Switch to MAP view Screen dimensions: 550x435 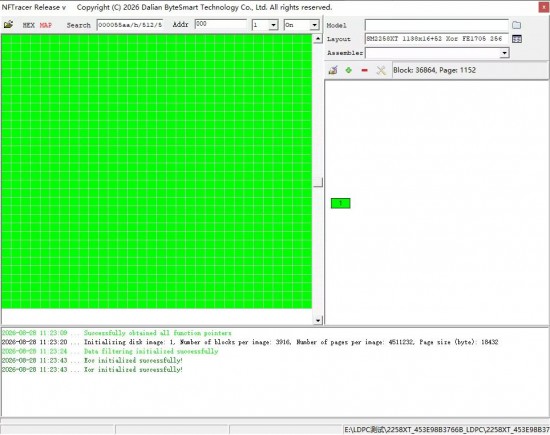(x=46, y=25)
